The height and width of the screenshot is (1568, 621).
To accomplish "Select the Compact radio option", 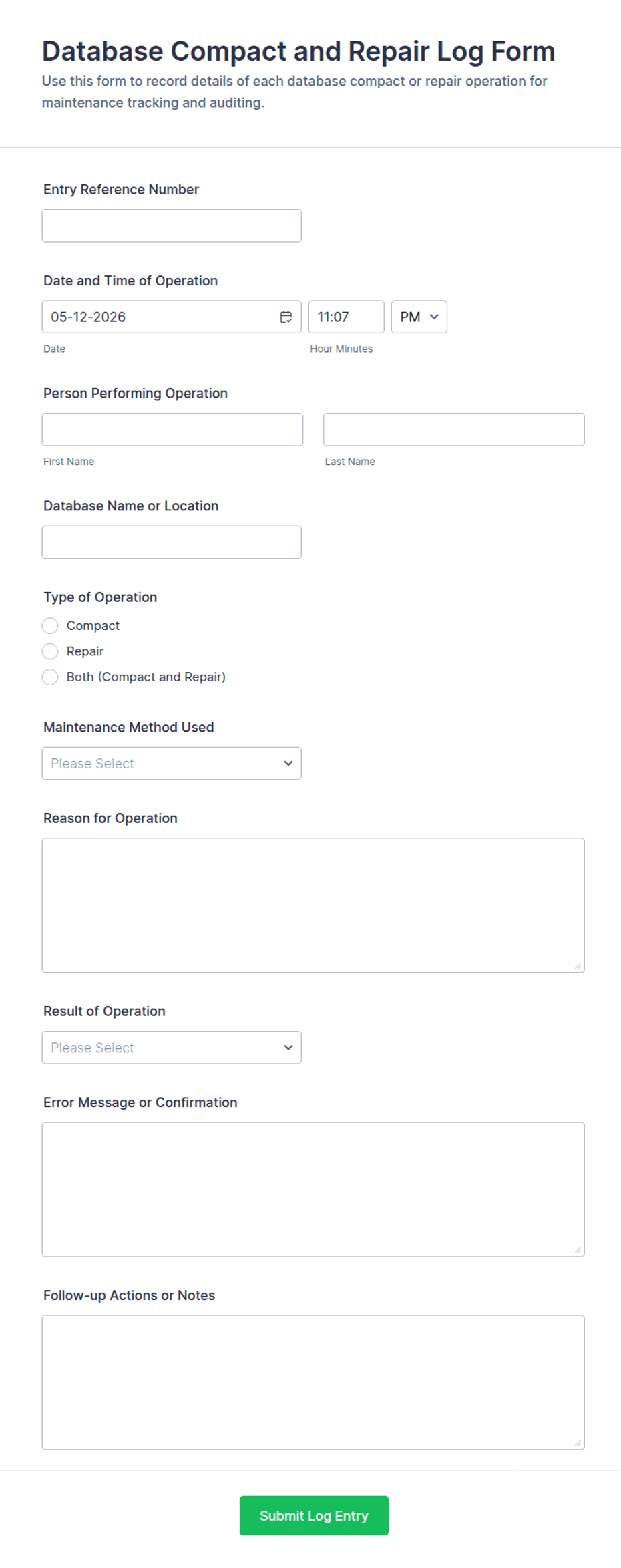I will pyautogui.click(x=50, y=625).
